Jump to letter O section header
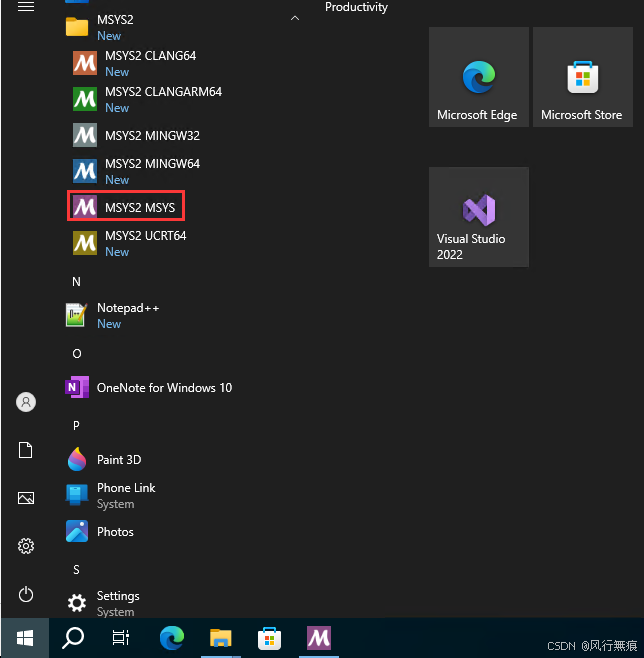This screenshot has height=658, width=644. [x=77, y=354]
